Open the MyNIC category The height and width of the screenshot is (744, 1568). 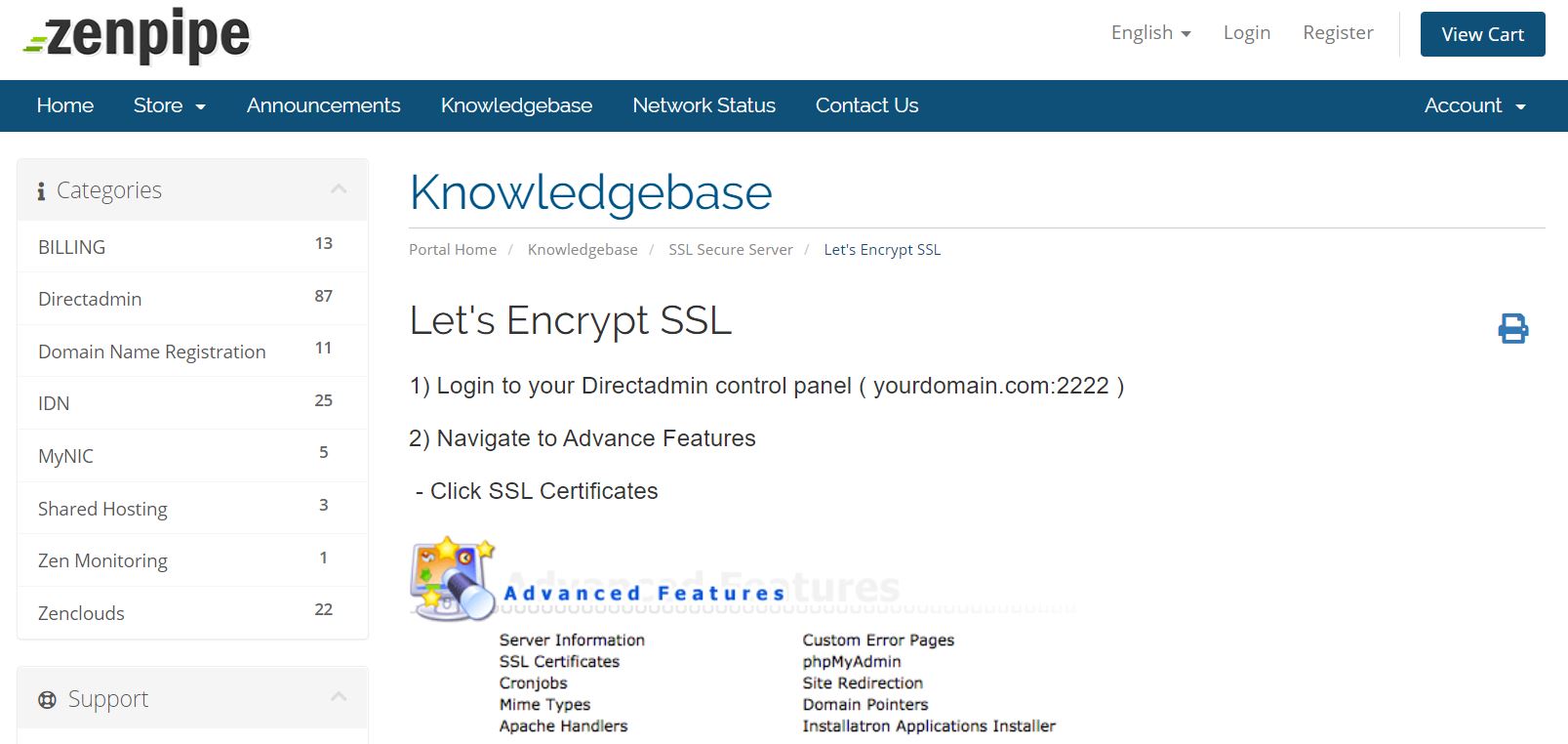pyautogui.click(x=192, y=456)
